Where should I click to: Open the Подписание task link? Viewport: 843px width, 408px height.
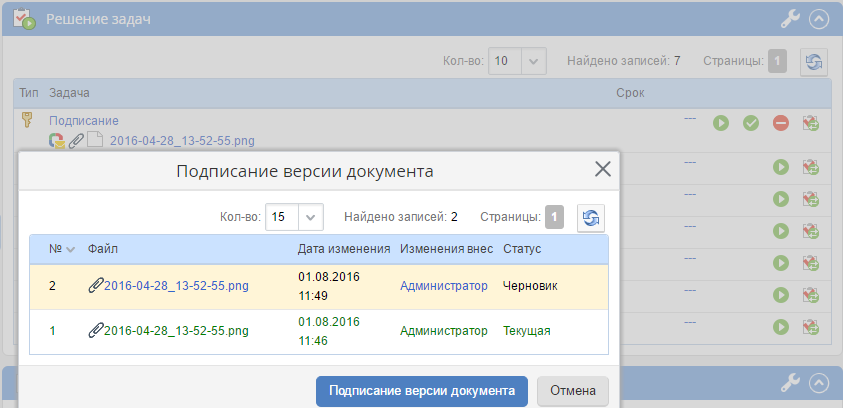pyautogui.click(x=84, y=121)
